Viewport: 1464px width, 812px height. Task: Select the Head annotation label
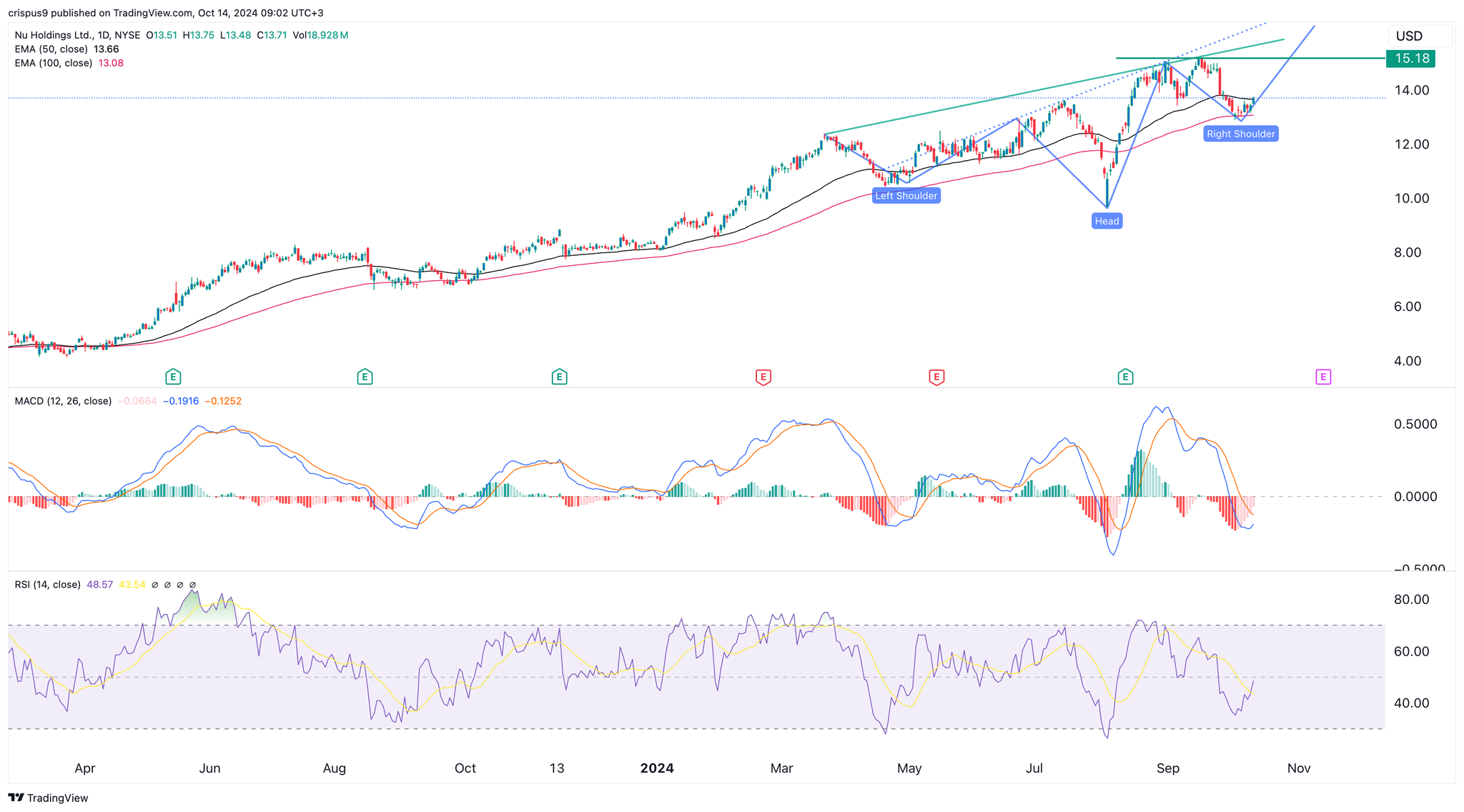click(1107, 221)
